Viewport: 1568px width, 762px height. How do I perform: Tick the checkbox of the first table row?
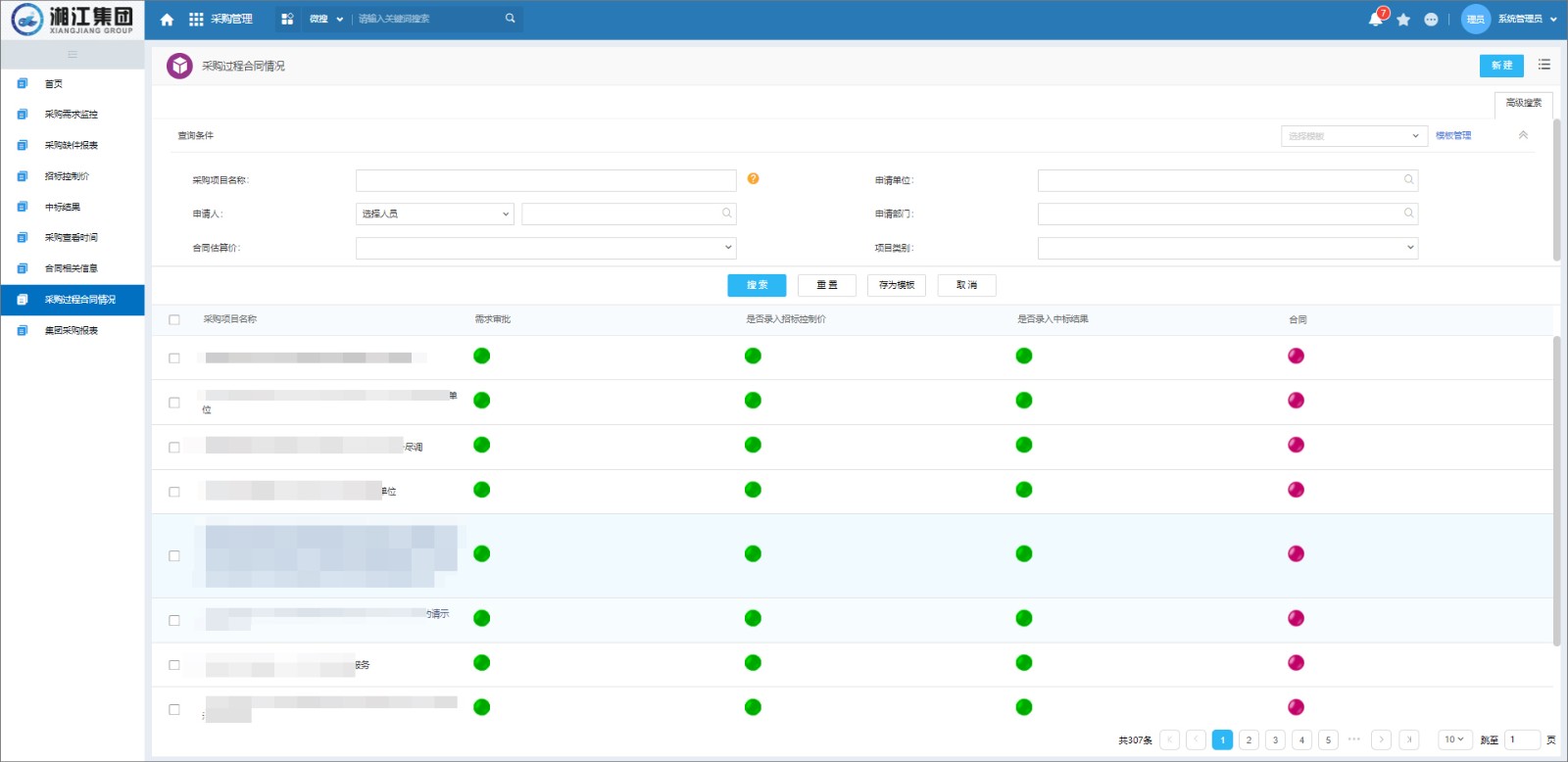tap(174, 357)
